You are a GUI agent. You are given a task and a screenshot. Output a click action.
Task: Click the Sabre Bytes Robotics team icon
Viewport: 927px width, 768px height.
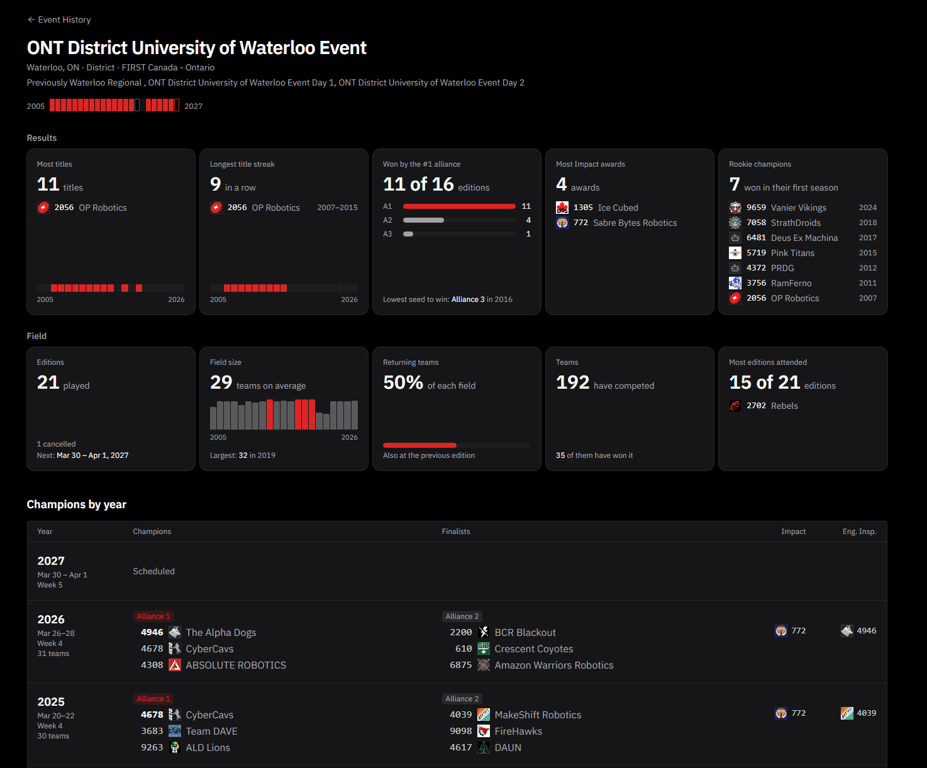[x=562, y=223]
